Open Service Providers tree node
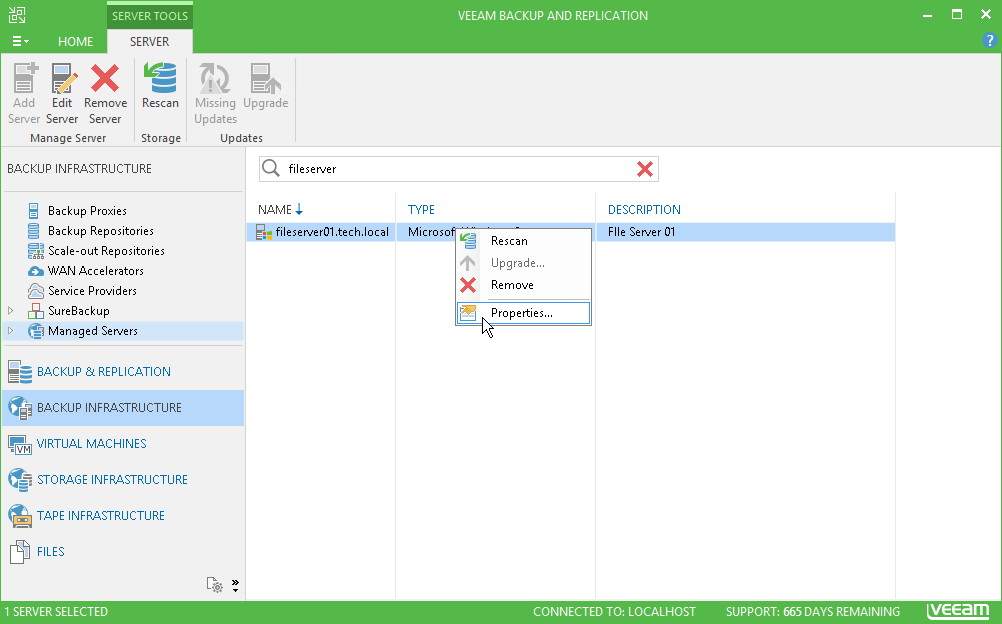This screenshot has height=624, width=1002. pyautogui.click(x=92, y=291)
